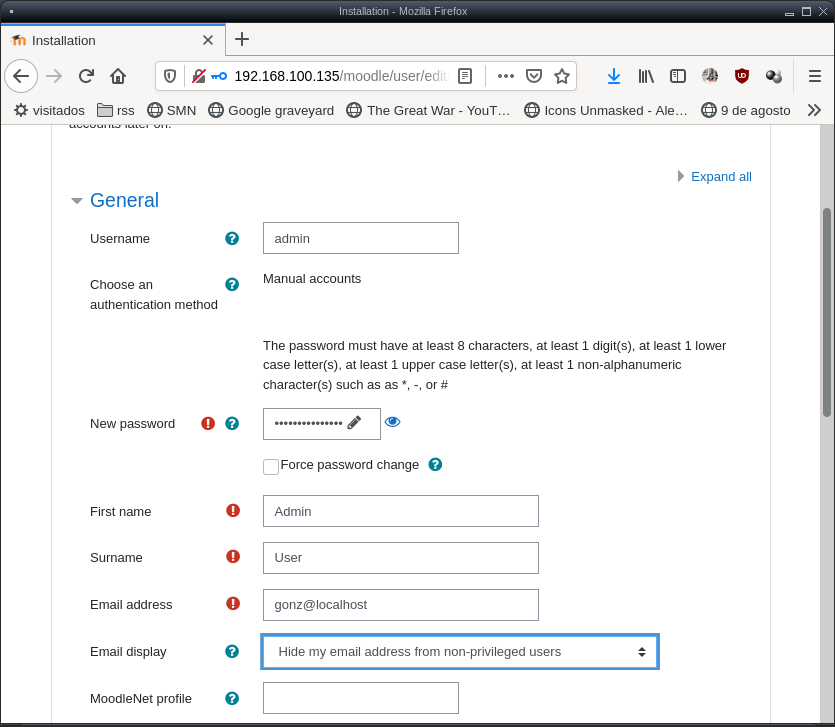The image size is (835, 727).
Task: Close the Installation tab
Action: pyautogui.click(x=208, y=40)
